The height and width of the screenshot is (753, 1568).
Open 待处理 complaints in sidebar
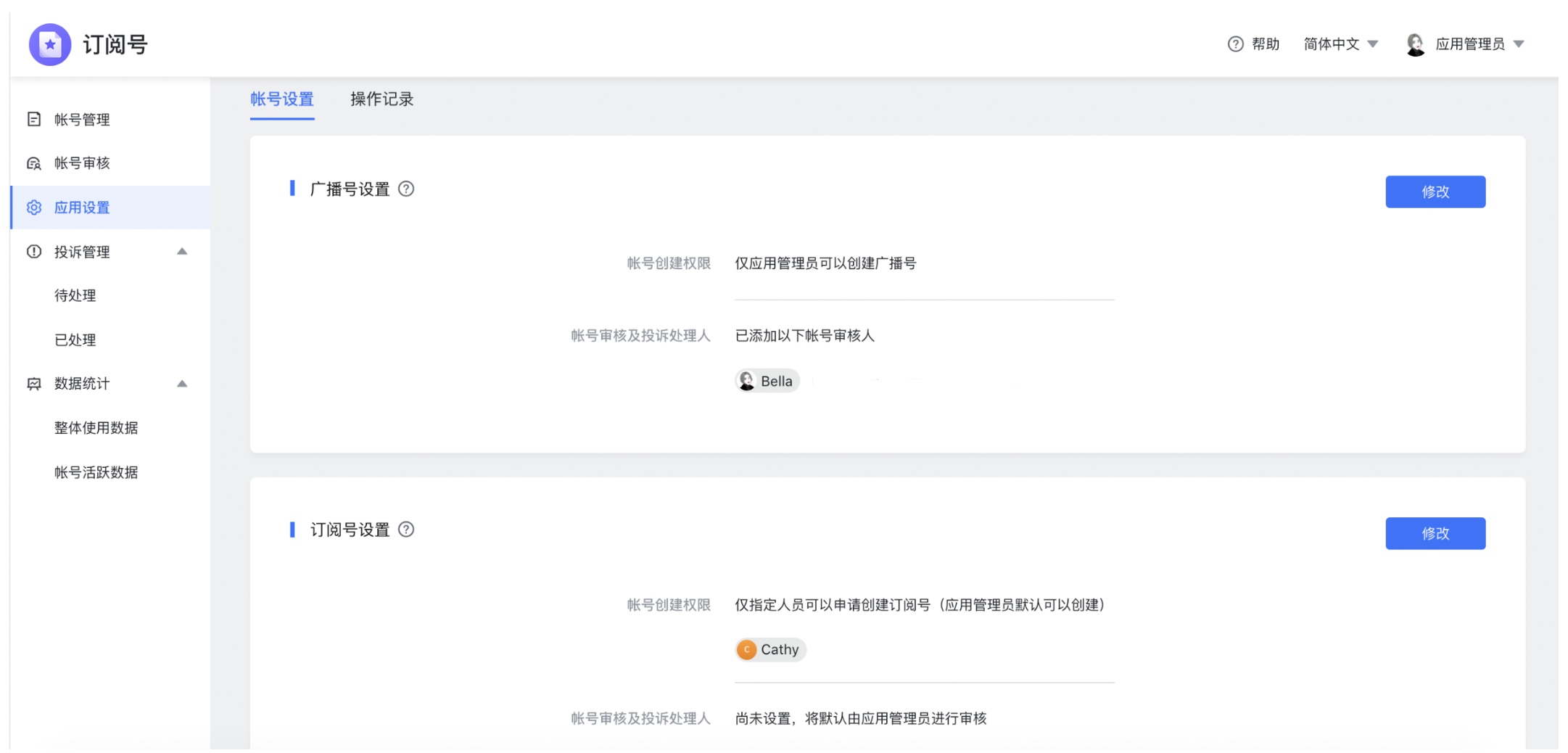75,295
